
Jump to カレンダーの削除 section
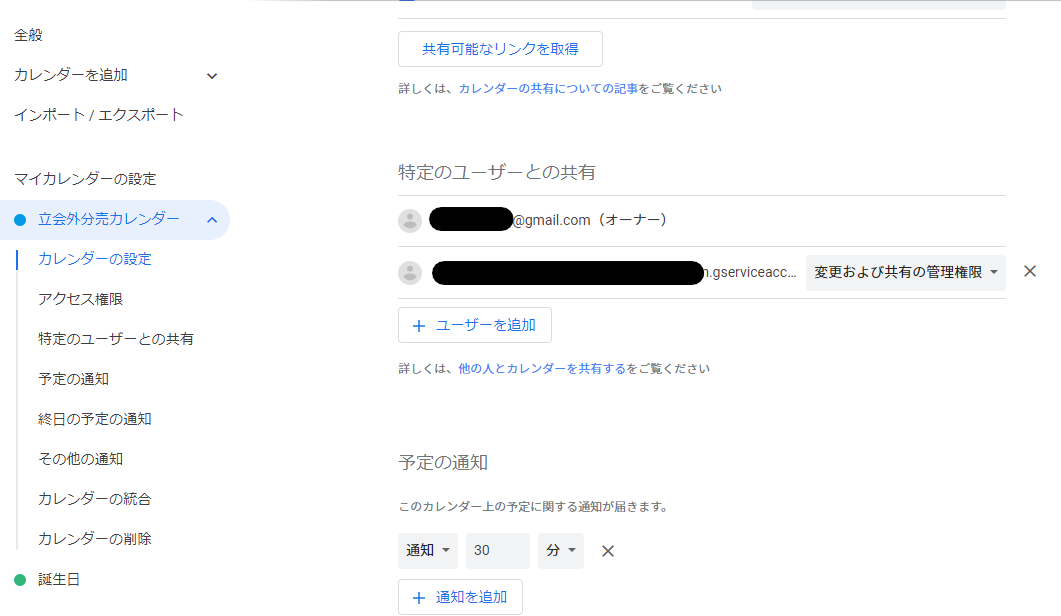(95, 539)
